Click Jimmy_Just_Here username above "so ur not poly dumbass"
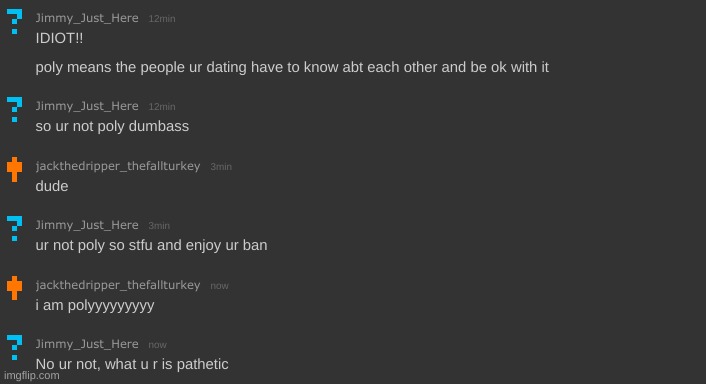This screenshot has width=706, height=384. (87, 106)
